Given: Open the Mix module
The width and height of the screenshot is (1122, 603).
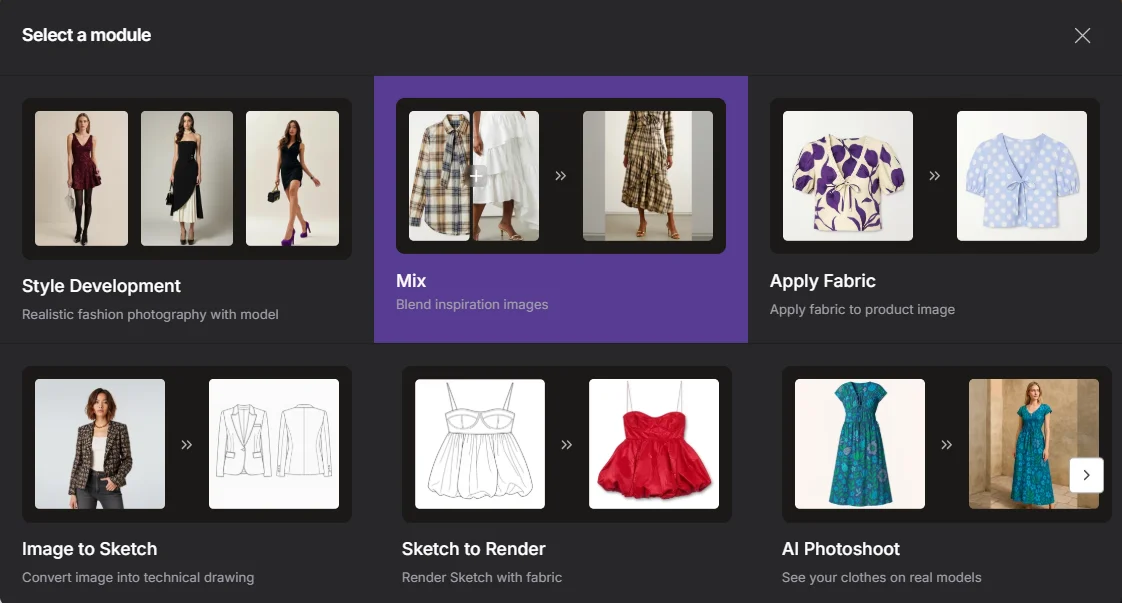Looking at the screenshot, I should [x=560, y=207].
